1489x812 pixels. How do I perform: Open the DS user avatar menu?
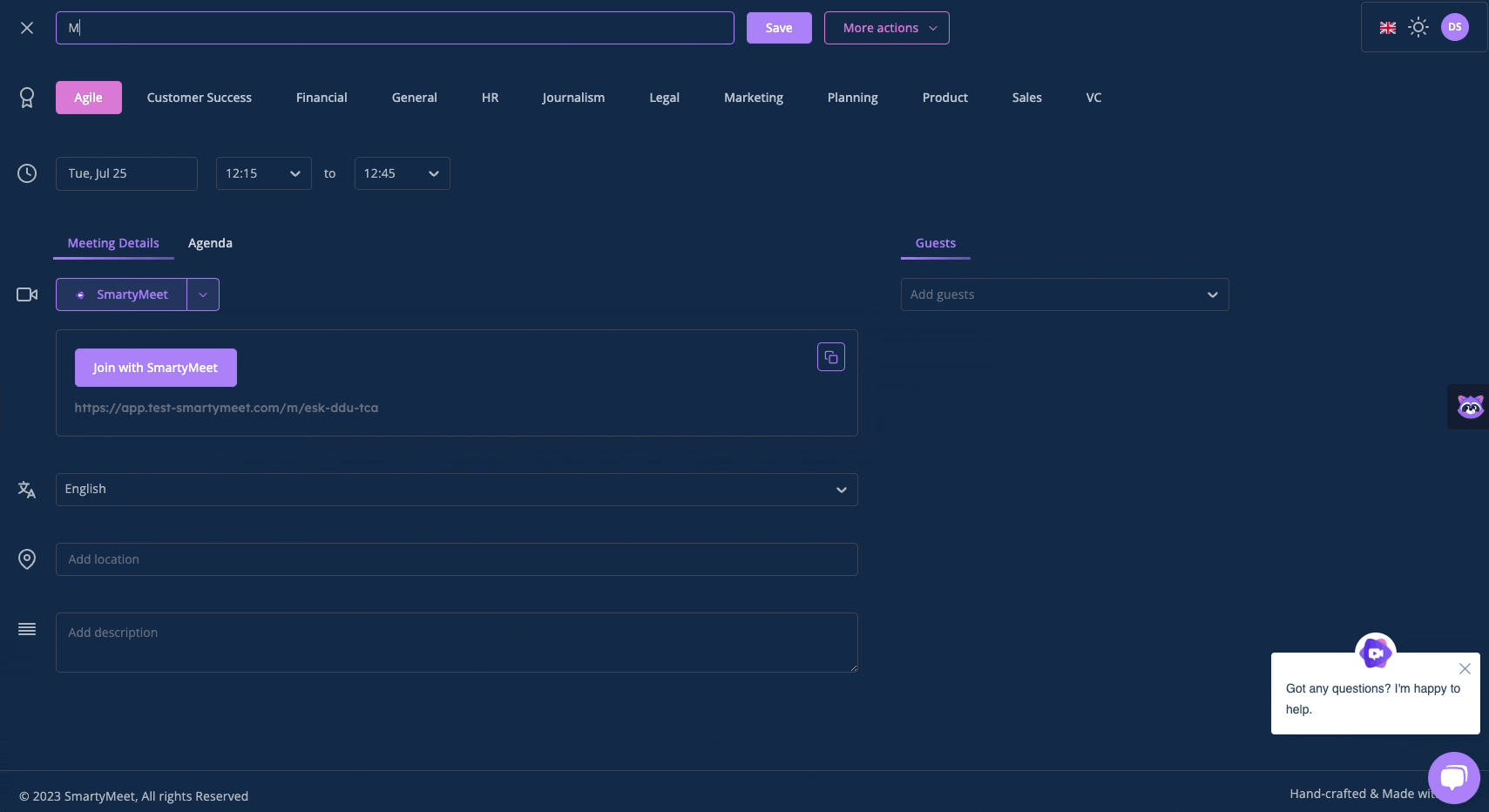(x=1455, y=27)
